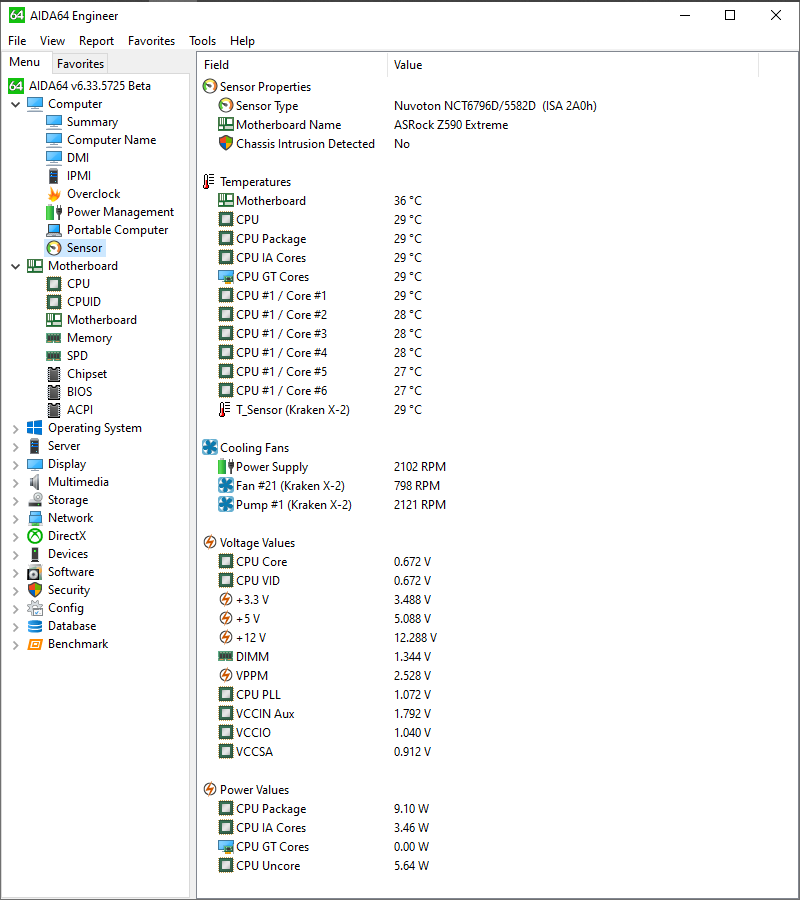Open the Favorites menu in menu bar
The width and height of the screenshot is (800, 900).
pyautogui.click(x=152, y=41)
